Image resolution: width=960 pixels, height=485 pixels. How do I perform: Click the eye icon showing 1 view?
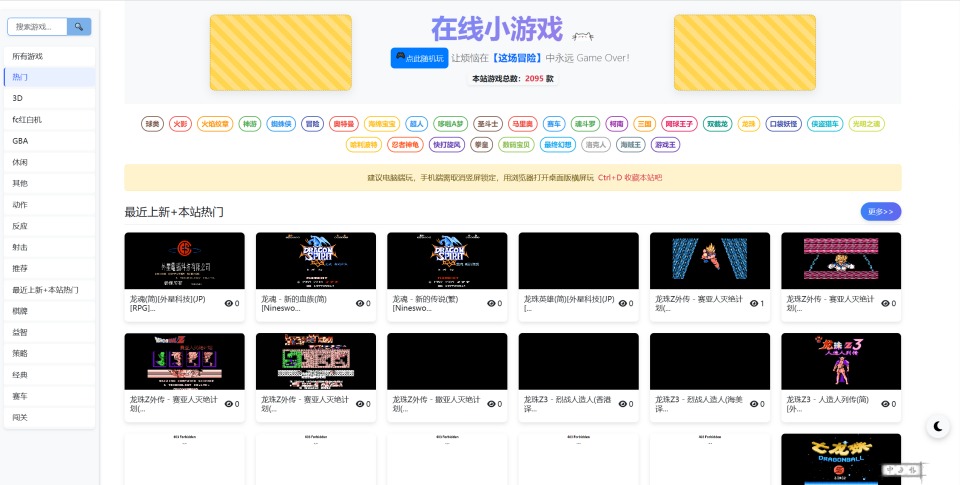point(754,303)
